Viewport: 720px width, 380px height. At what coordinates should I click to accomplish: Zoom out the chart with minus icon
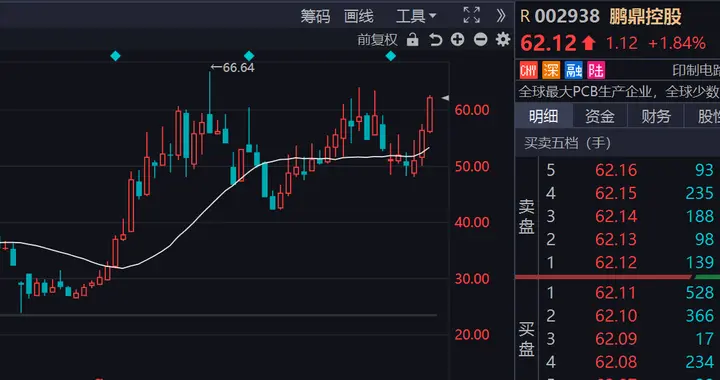[x=480, y=39]
